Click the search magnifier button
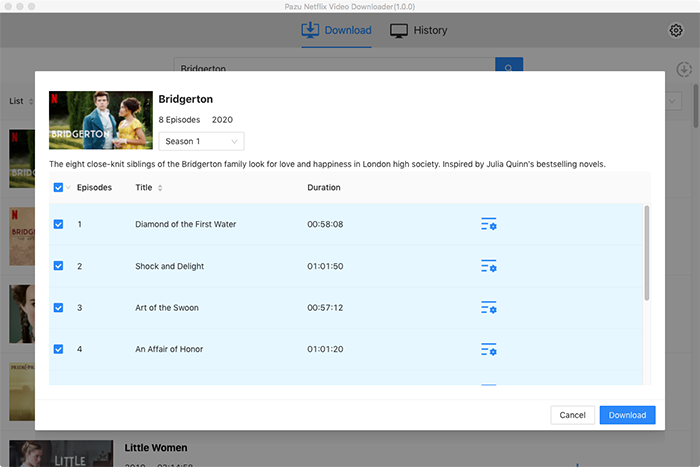 pos(509,65)
